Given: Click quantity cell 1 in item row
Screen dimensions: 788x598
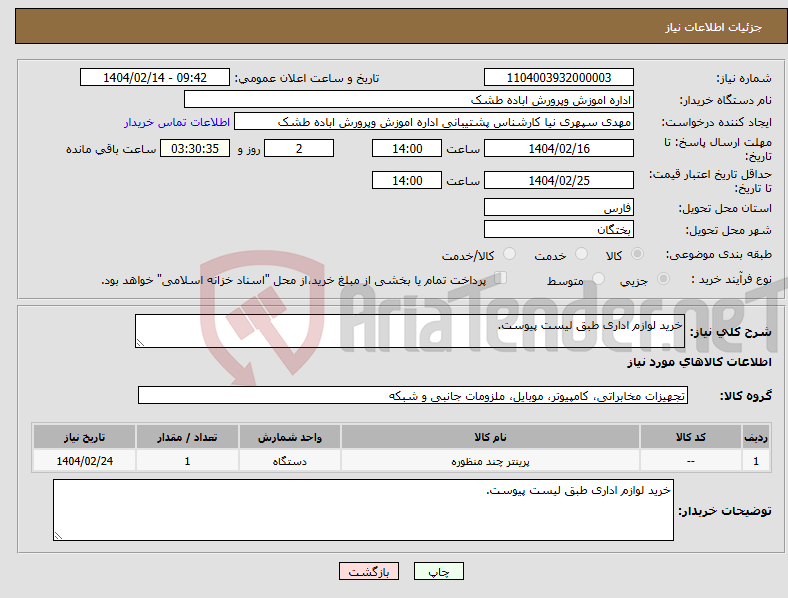Looking at the screenshot, I should (x=187, y=461).
